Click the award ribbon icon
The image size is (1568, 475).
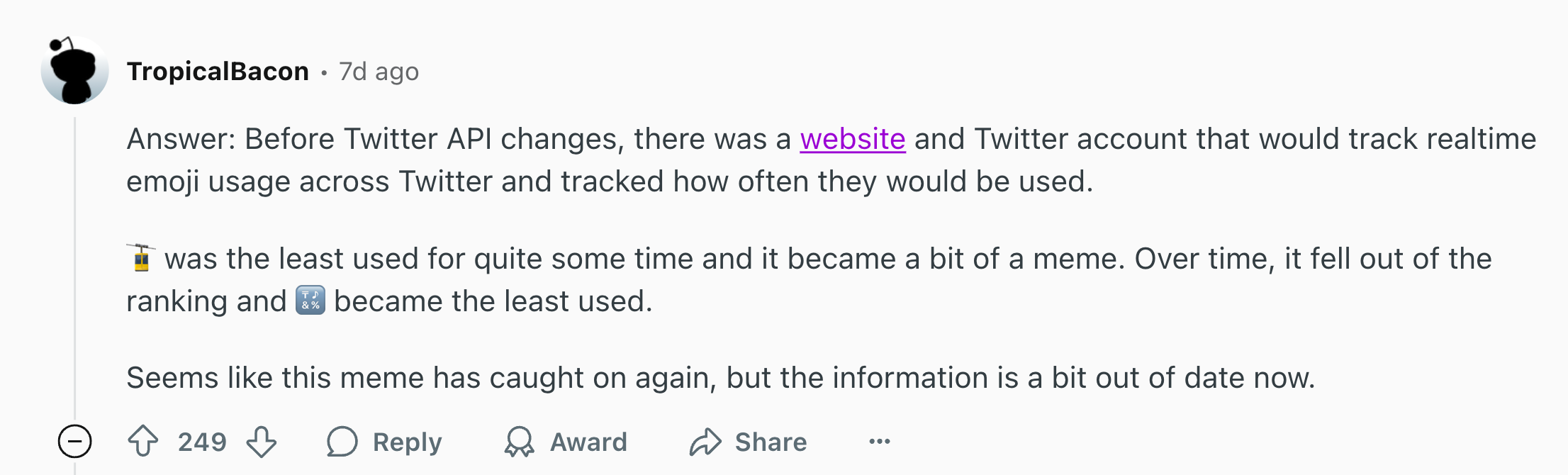(x=519, y=441)
